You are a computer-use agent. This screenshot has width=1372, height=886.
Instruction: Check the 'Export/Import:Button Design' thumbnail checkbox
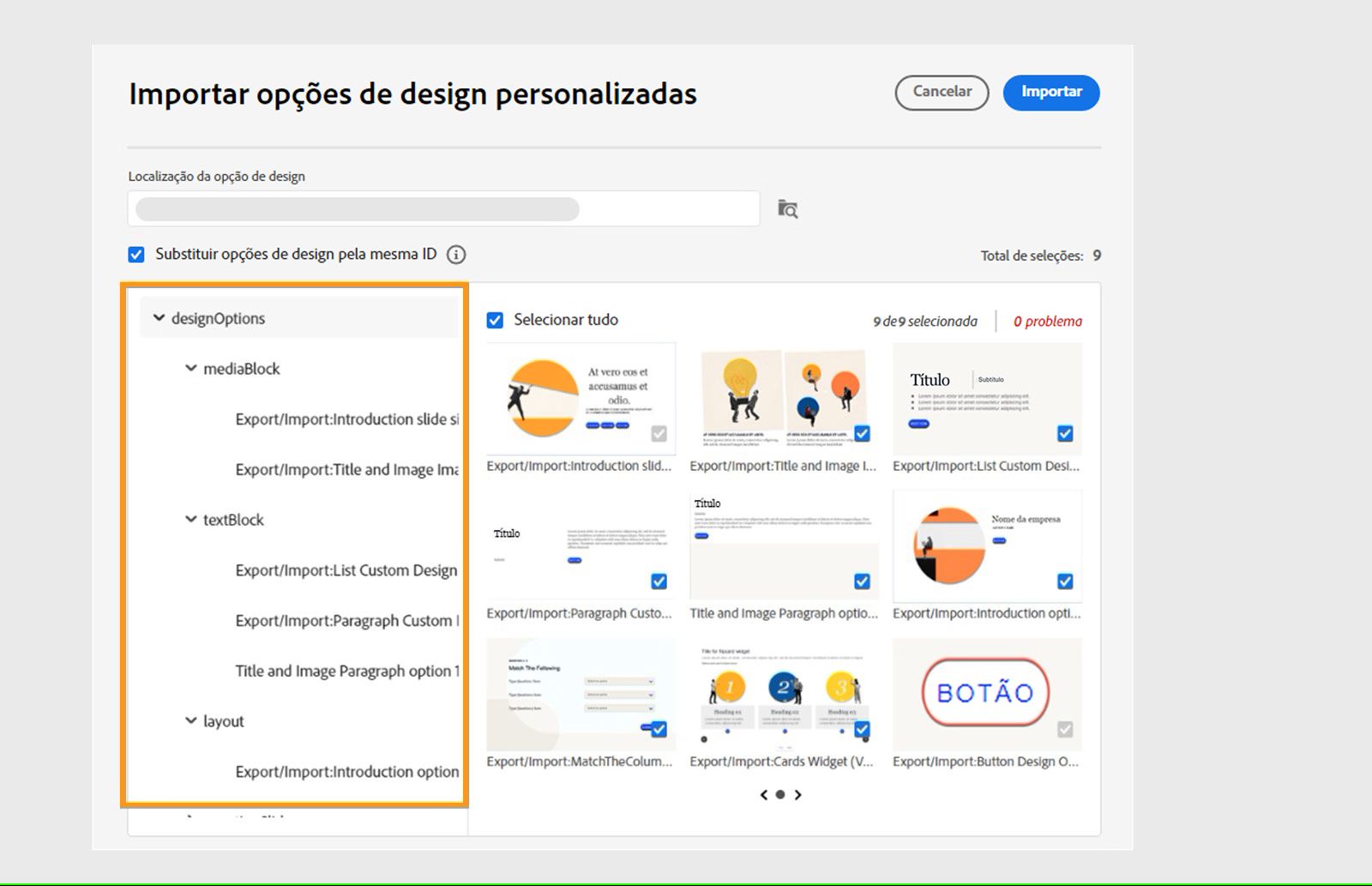pos(1064,730)
